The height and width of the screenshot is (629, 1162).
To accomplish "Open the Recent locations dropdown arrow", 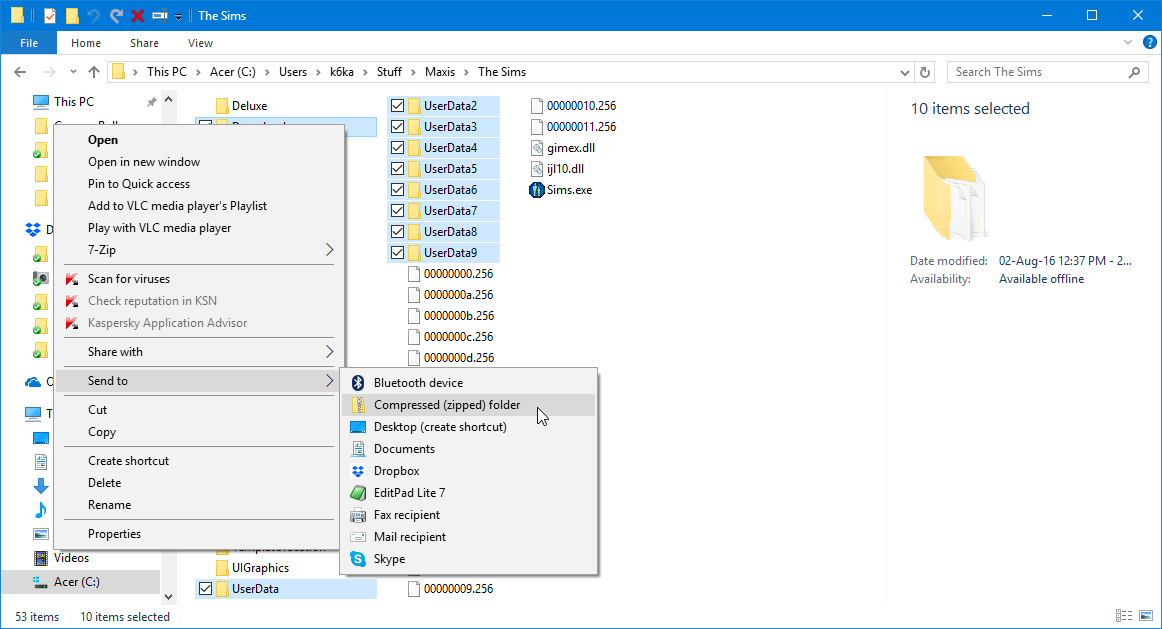I will pyautogui.click(x=73, y=72).
